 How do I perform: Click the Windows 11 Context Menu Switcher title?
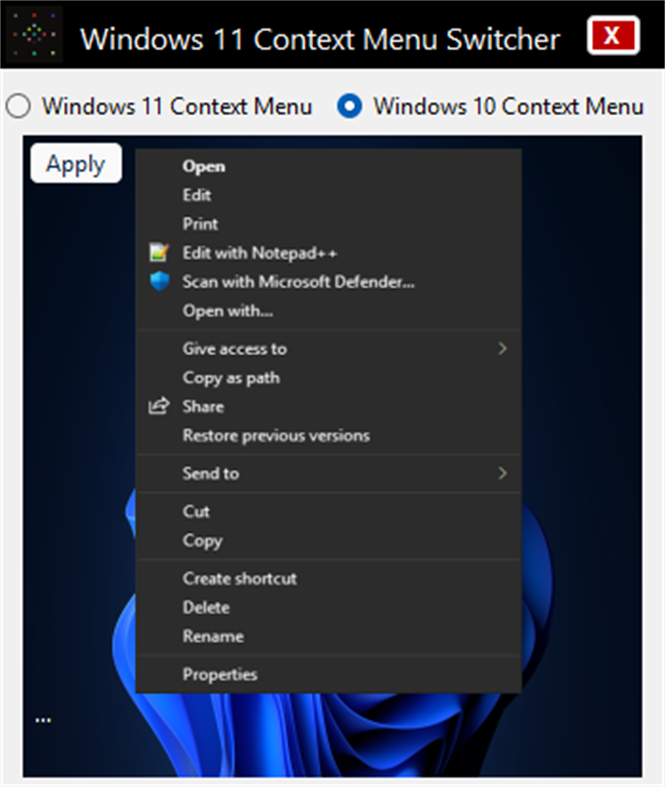tap(320, 39)
